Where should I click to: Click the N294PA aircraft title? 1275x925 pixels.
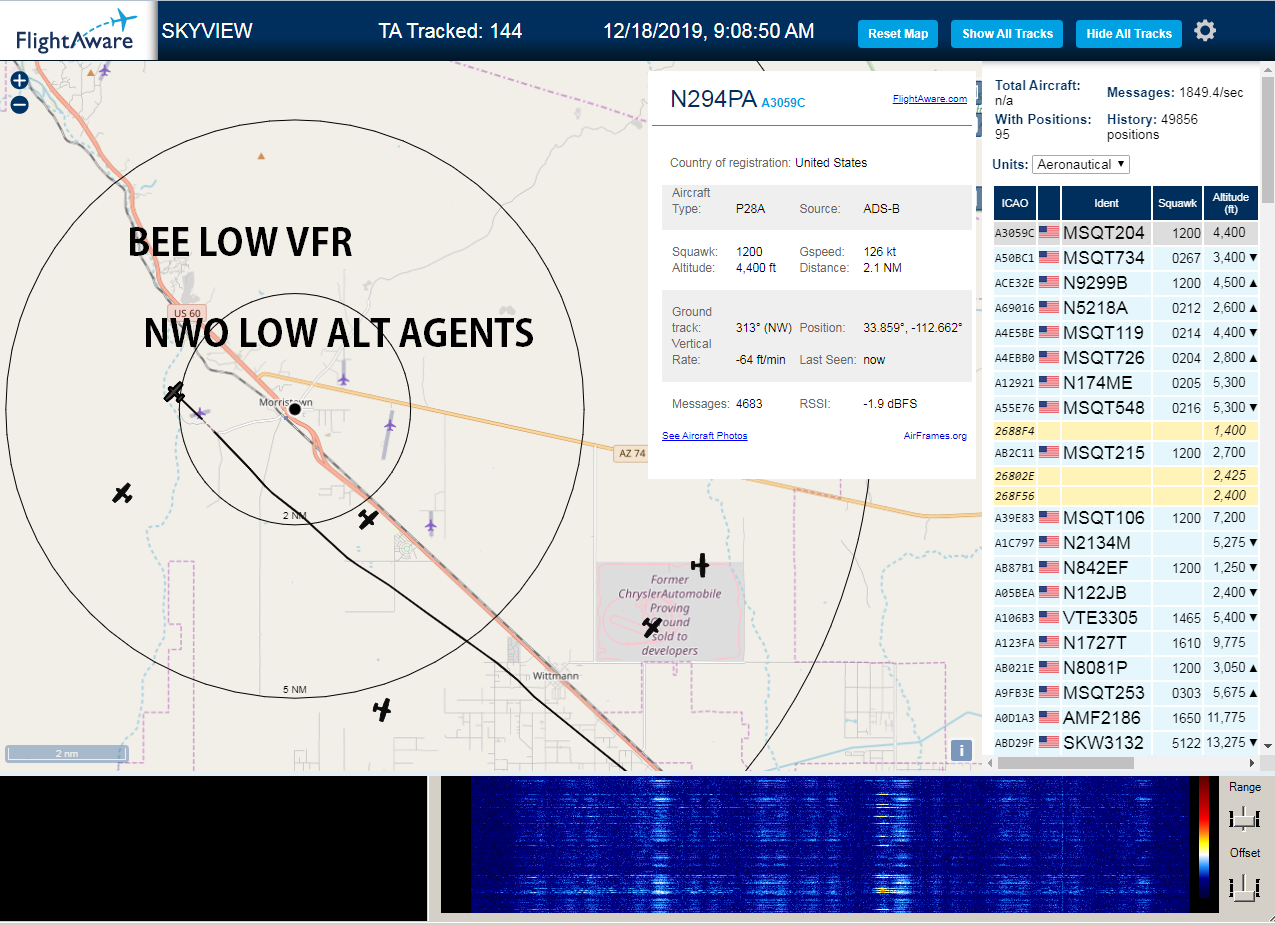713,99
